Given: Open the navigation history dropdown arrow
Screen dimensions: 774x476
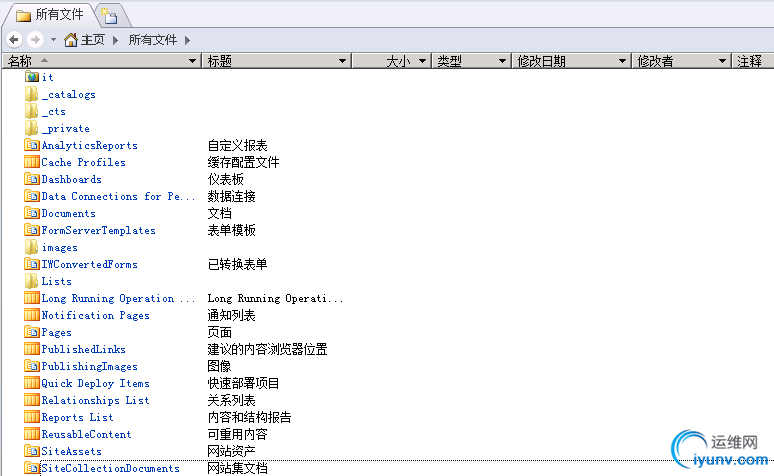Looking at the screenshot, I should click(x=53, y=40).
